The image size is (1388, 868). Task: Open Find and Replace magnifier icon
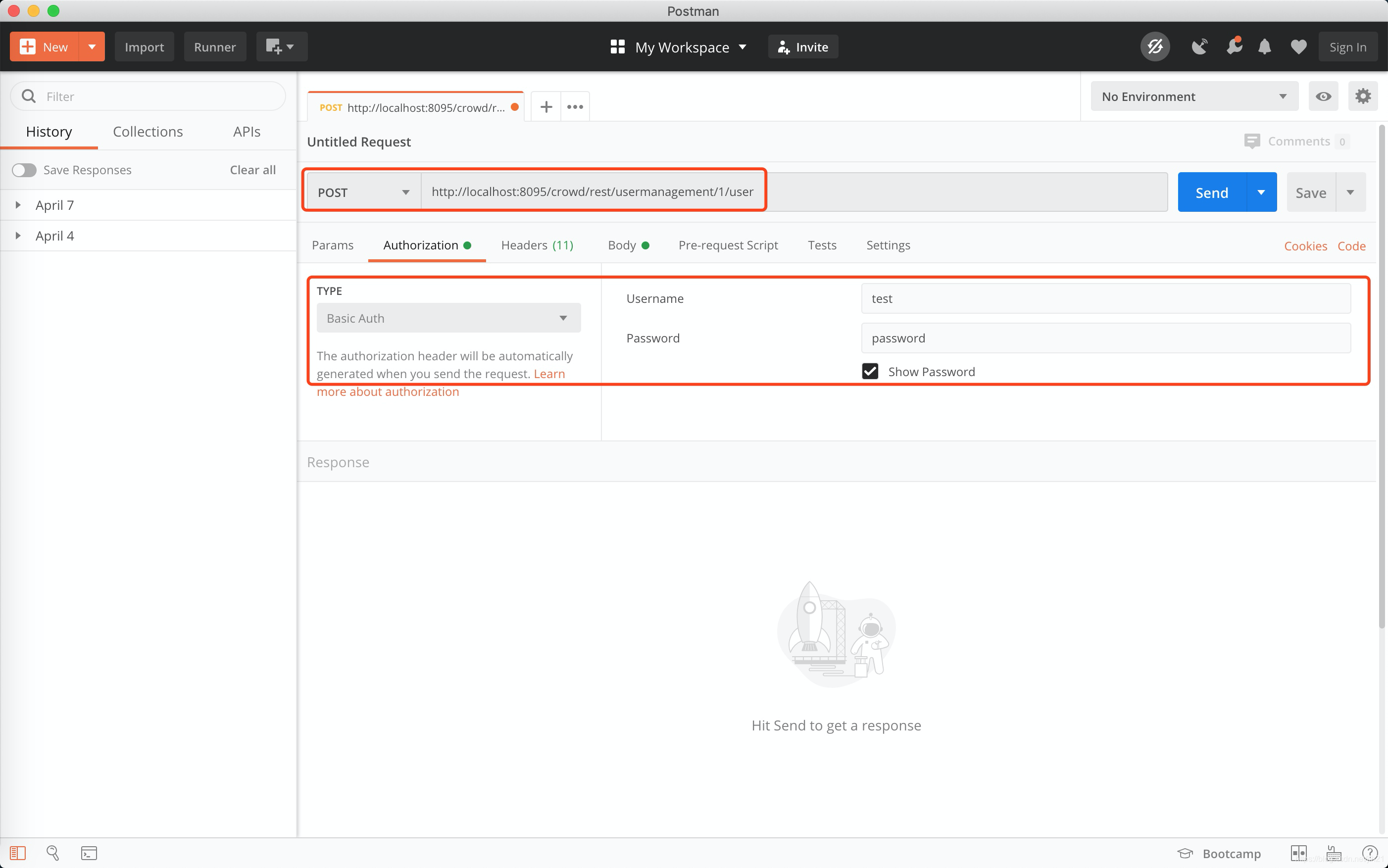point(53,853)
